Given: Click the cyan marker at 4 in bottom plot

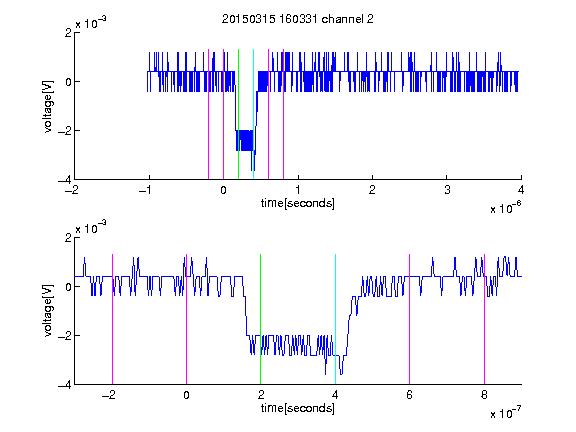Looking at the screenshot, I should coord(335,319).
